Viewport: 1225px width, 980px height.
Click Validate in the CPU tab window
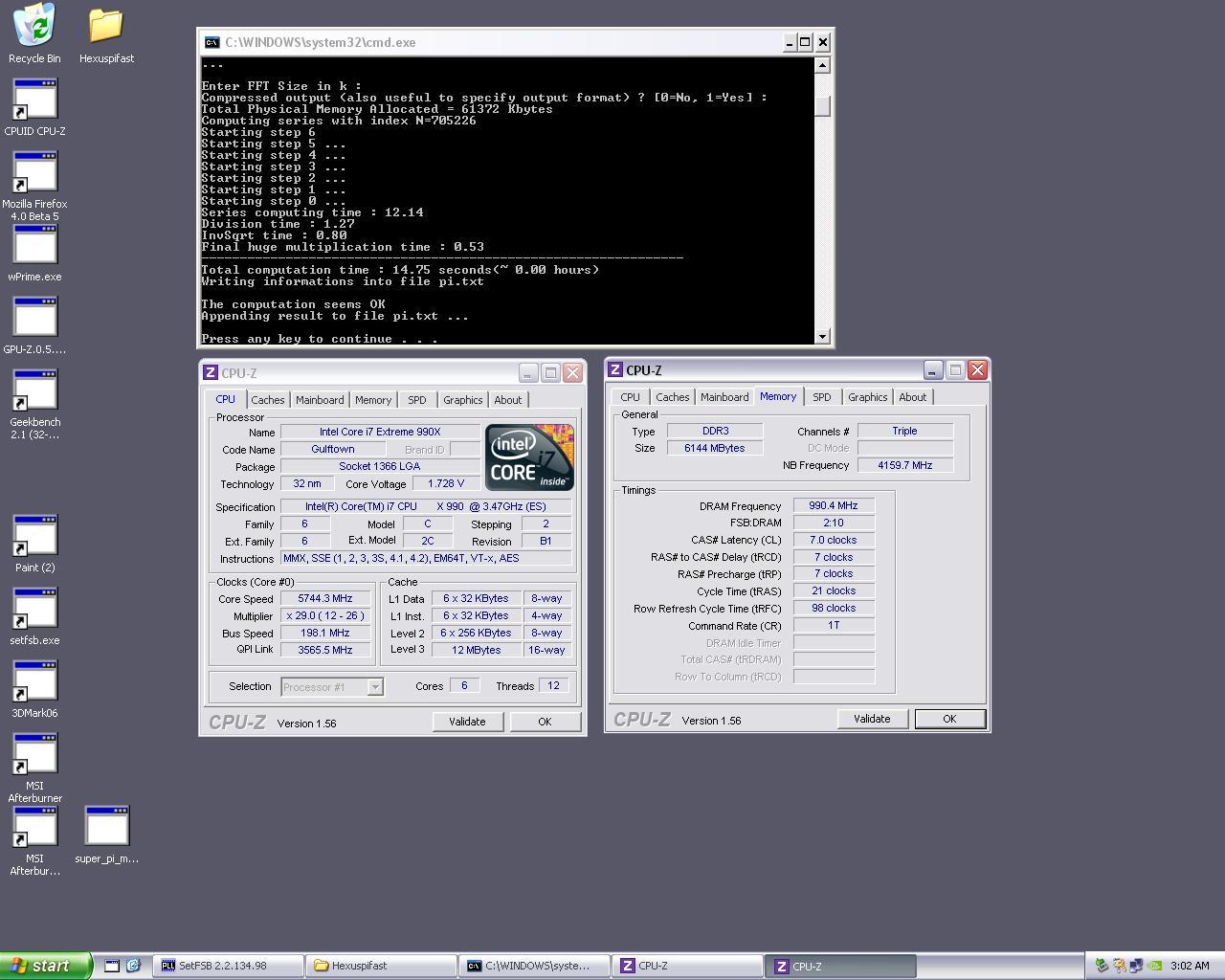point(467,722)
